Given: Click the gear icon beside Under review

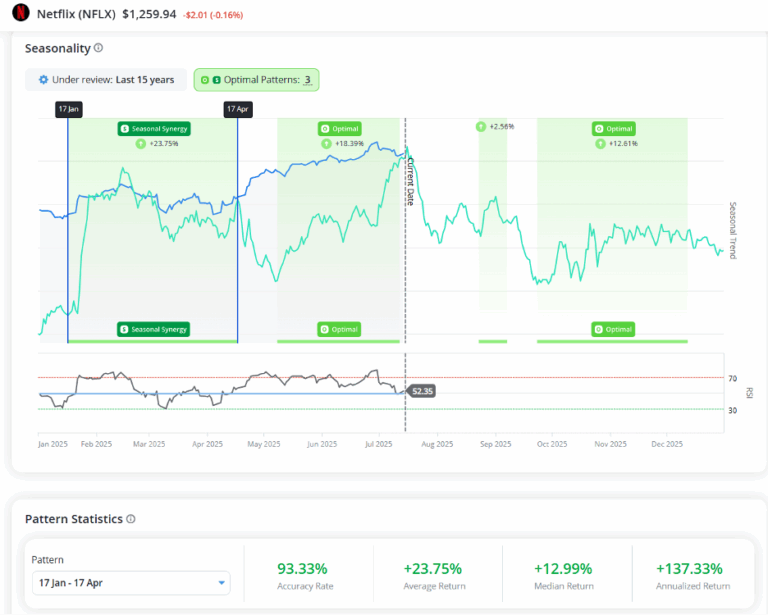Looking at the screenshot, I should pyautogui.click(x=44, y=79).
